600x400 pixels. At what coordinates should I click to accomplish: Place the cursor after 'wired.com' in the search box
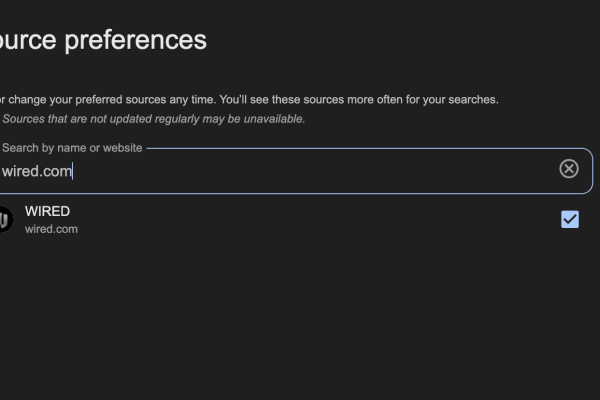(x=72, y=171)
